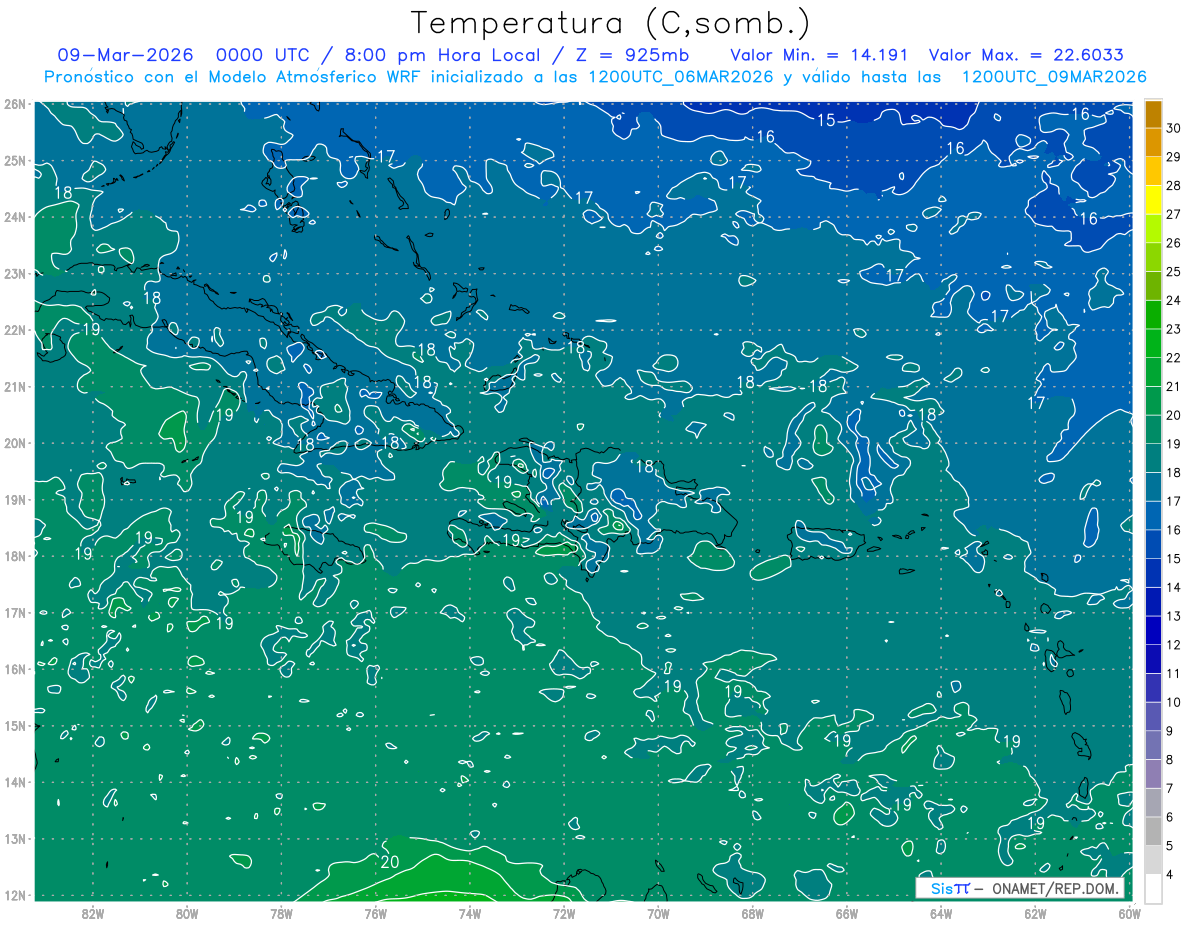1200x927 pixels.
Task: Click latitude label "24N"
Action: (15, 217)
